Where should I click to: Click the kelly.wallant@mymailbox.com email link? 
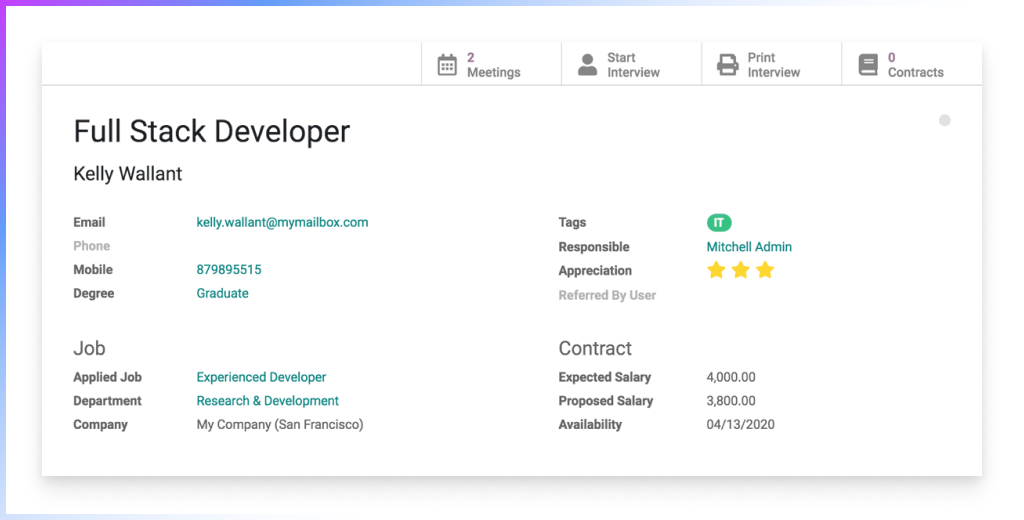point(282,222)
